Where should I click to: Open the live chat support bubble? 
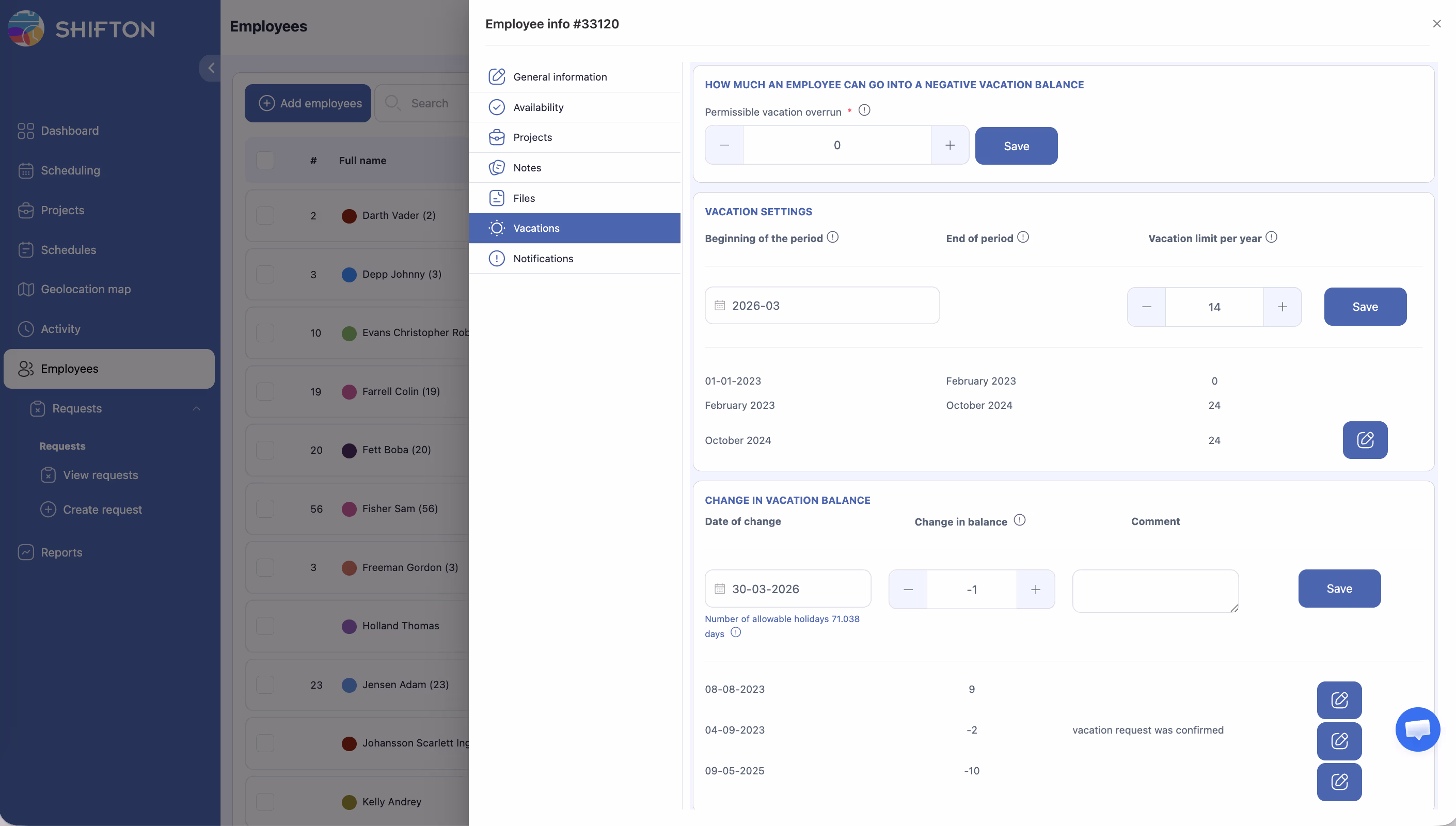[x=1417, y=729]
